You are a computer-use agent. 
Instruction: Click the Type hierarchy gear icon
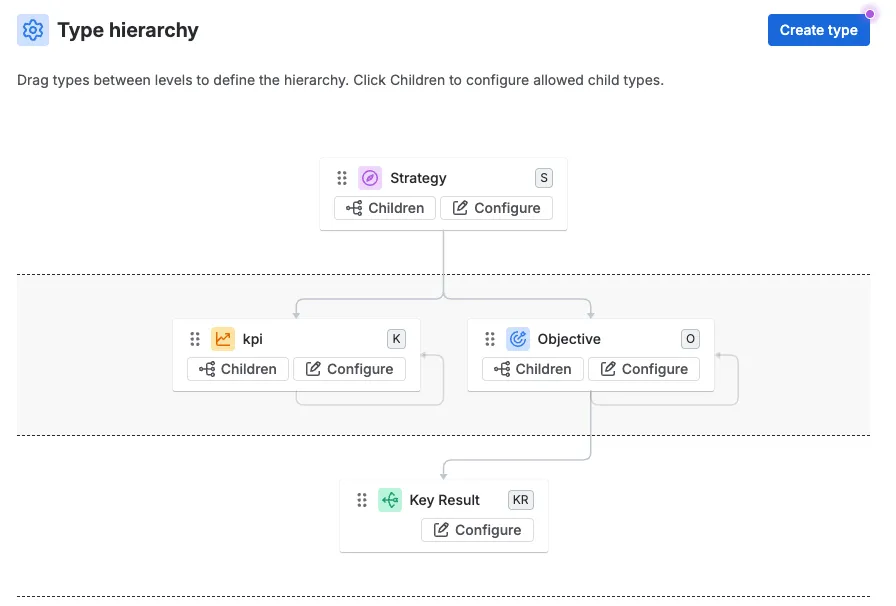33,30
